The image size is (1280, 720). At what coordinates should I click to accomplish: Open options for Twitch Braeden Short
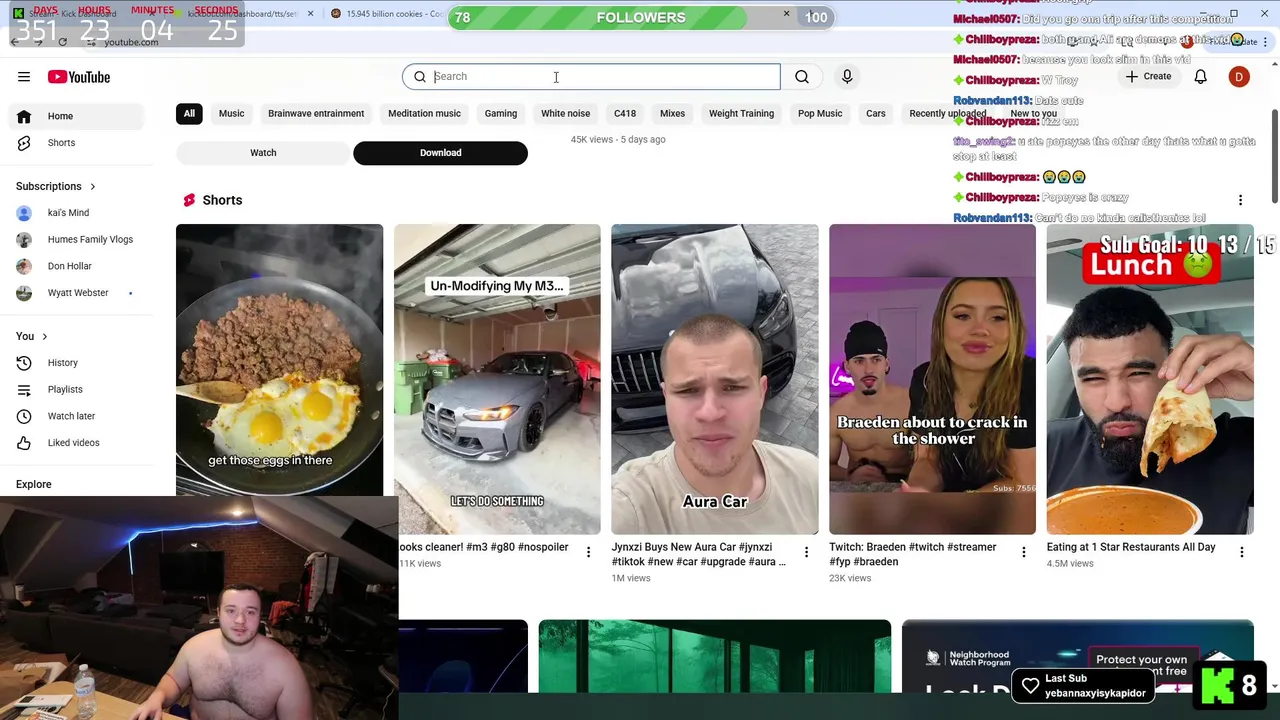[x=1023, y=552]
